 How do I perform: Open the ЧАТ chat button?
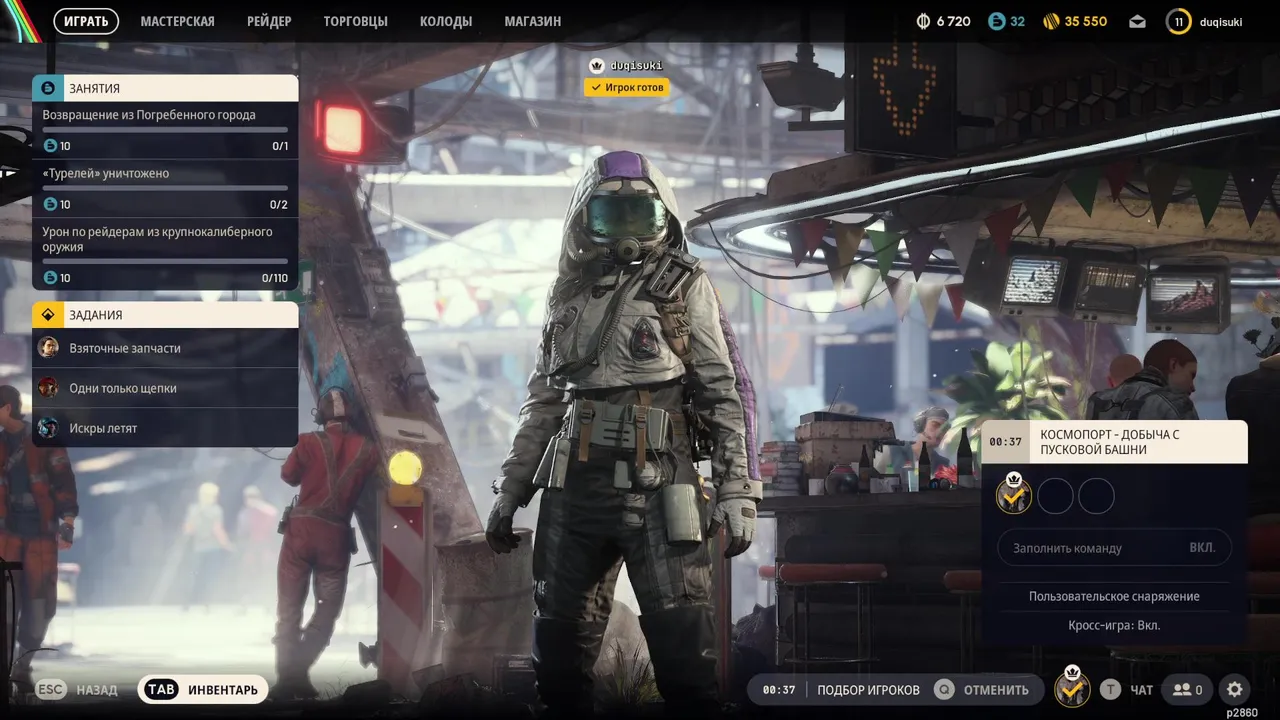(1142, 690)
